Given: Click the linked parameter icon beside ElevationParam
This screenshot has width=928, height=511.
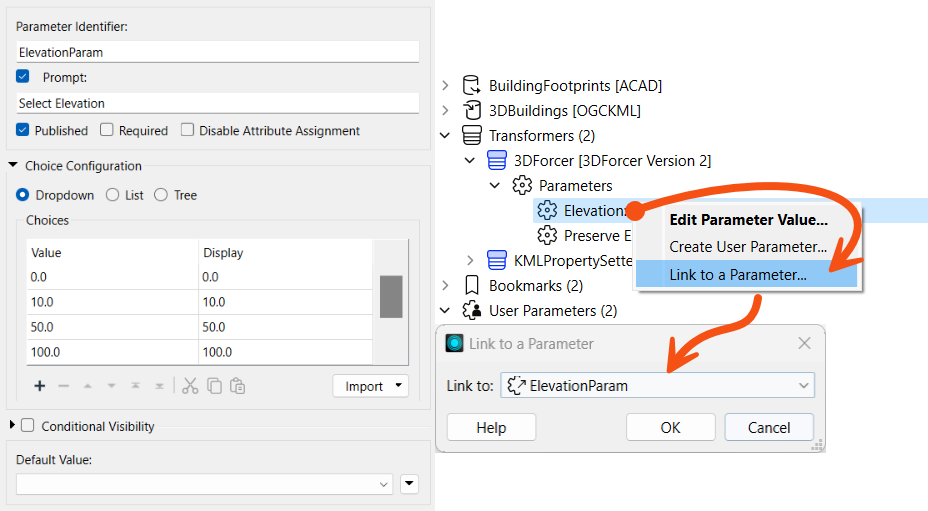Looking at the screenshot, I should (x=516, y=385).
